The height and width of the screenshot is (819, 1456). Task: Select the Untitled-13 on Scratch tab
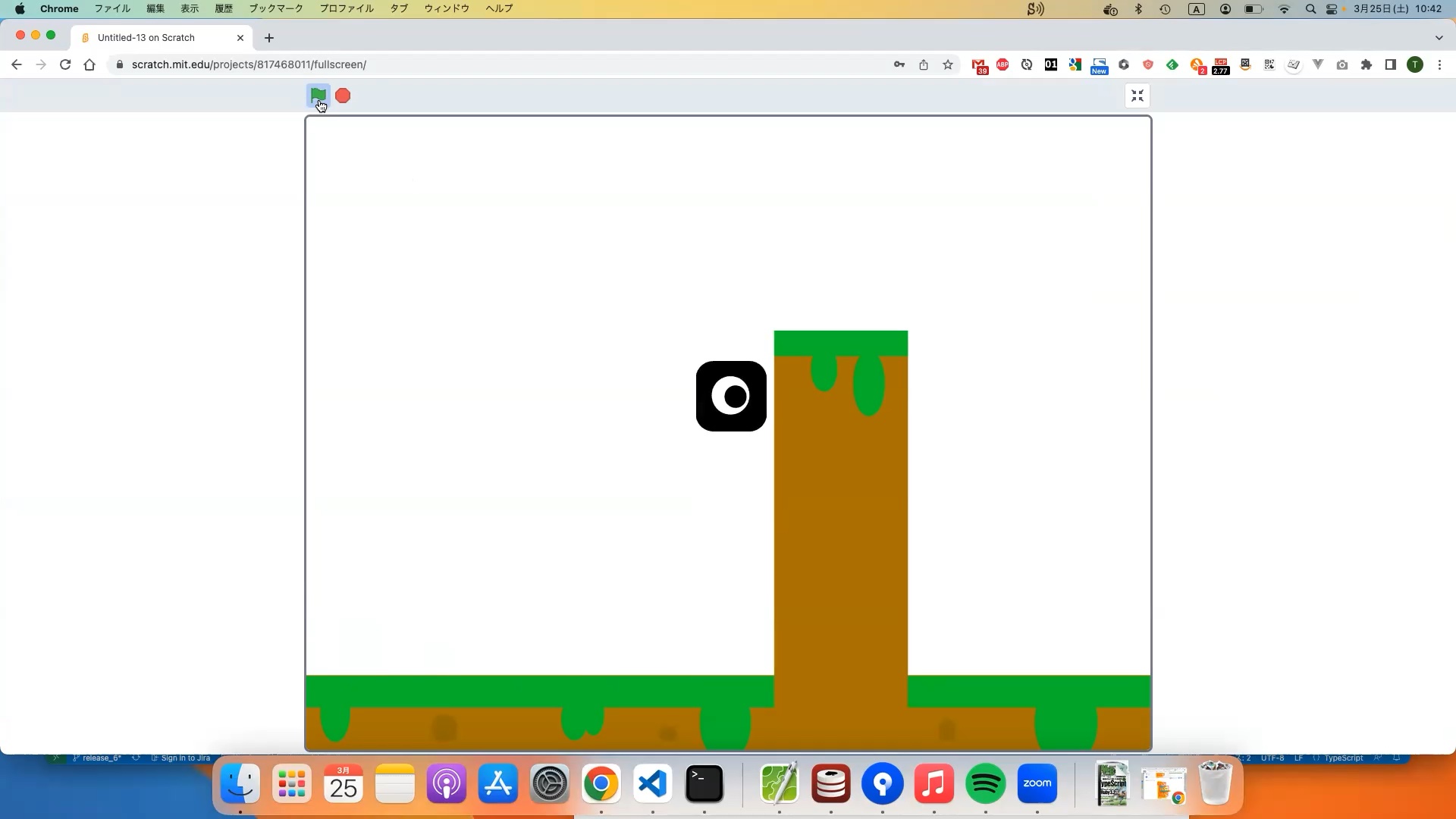pyautogui.click(x=163, y=37)
